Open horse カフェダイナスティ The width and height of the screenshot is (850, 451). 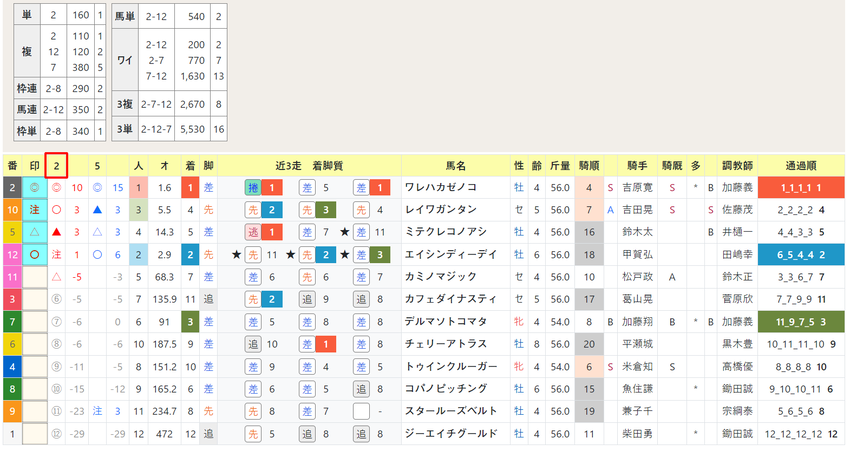click(450, 299)
